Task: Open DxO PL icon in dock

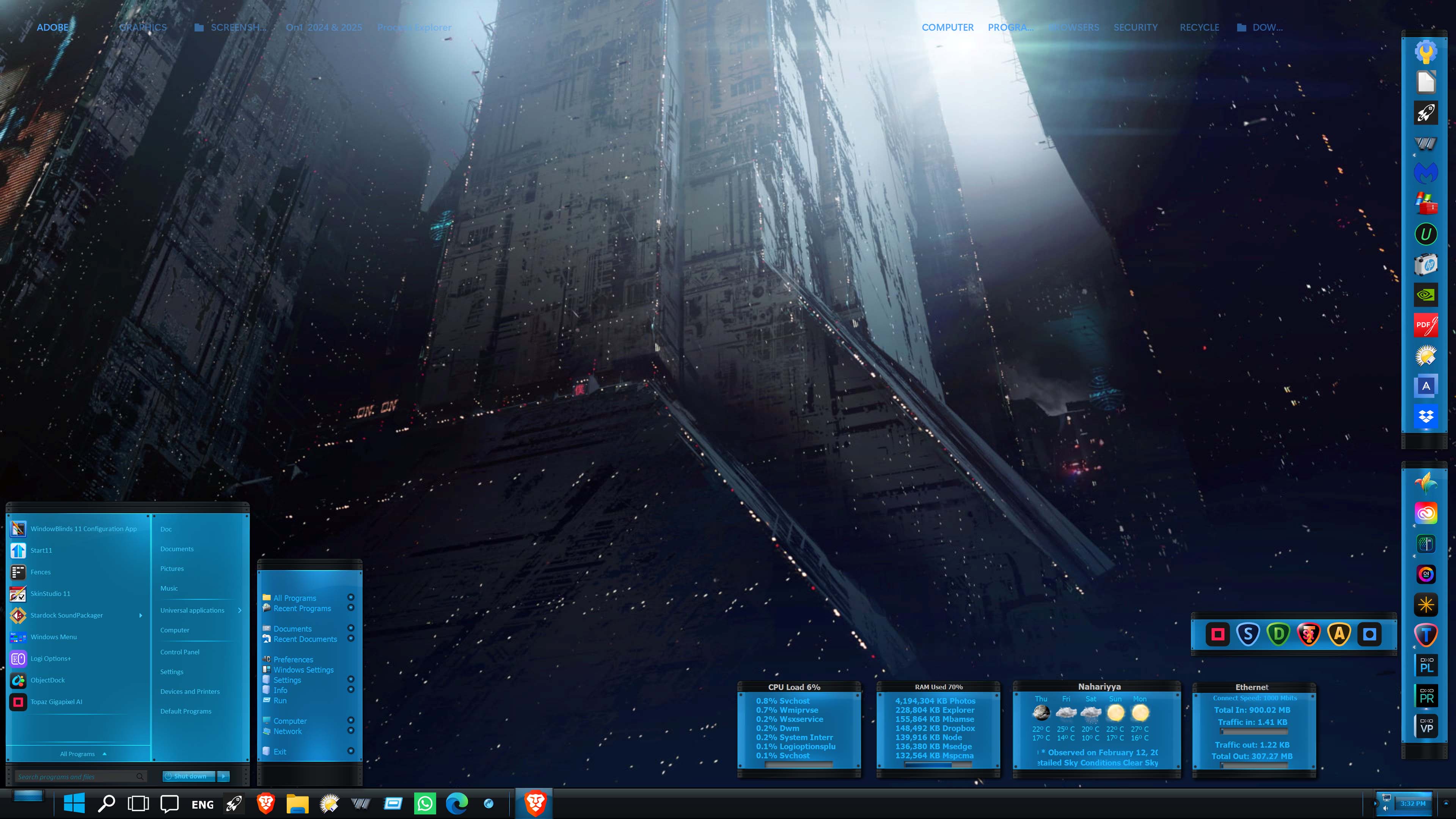Action: pos(1426,666)
